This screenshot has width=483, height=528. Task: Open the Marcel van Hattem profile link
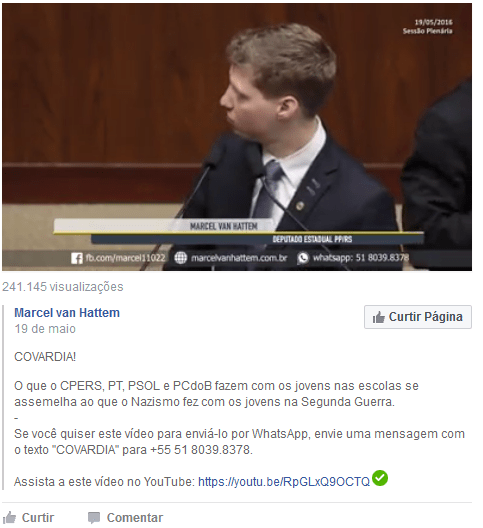[x=67, y=313]
